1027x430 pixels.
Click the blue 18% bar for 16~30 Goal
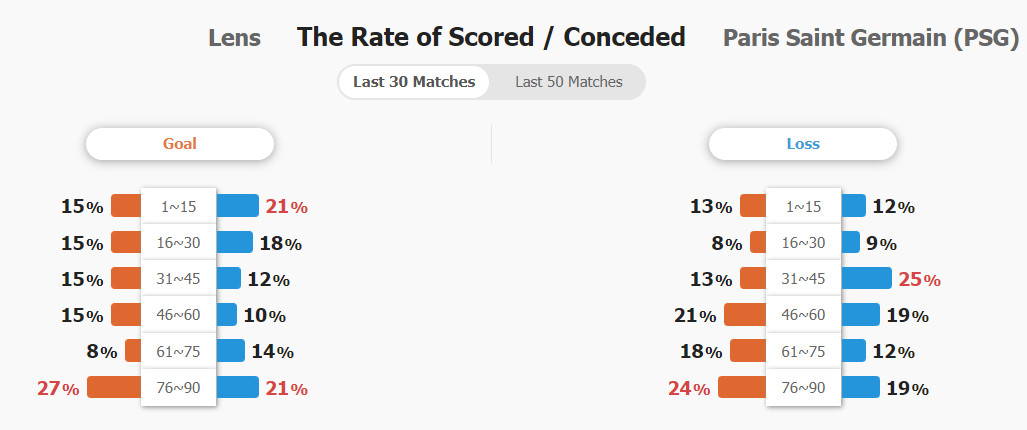coord(234,242)
